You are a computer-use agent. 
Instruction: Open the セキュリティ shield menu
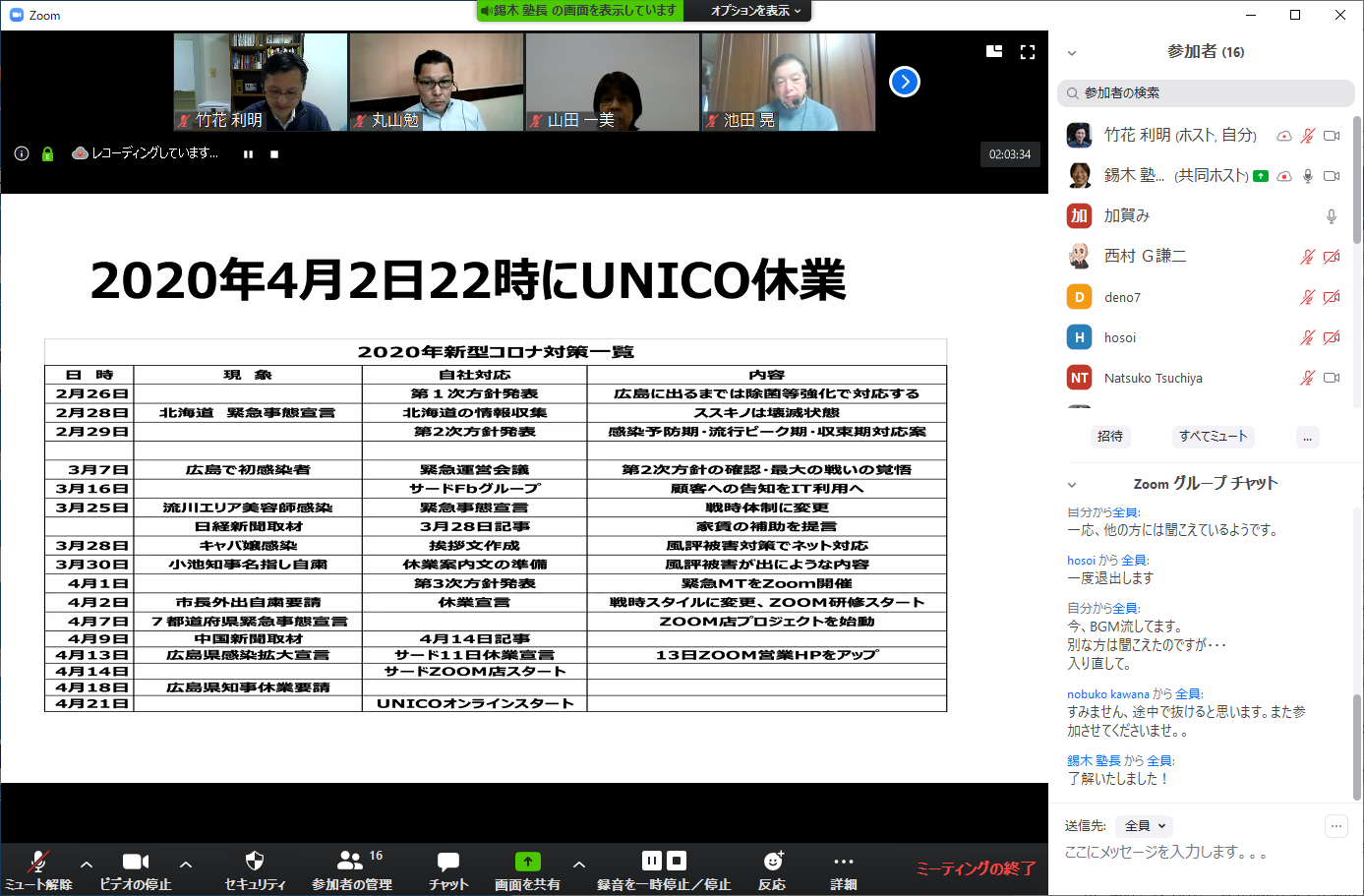pyautogui.click(x=255, y=869)
